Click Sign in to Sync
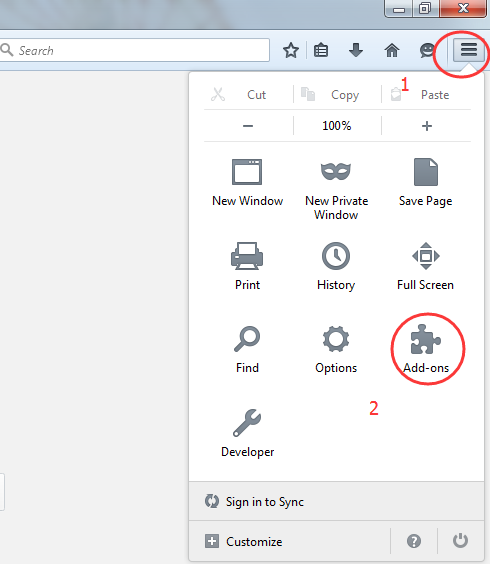Screen dimensions: 490x564 (336, 501)
